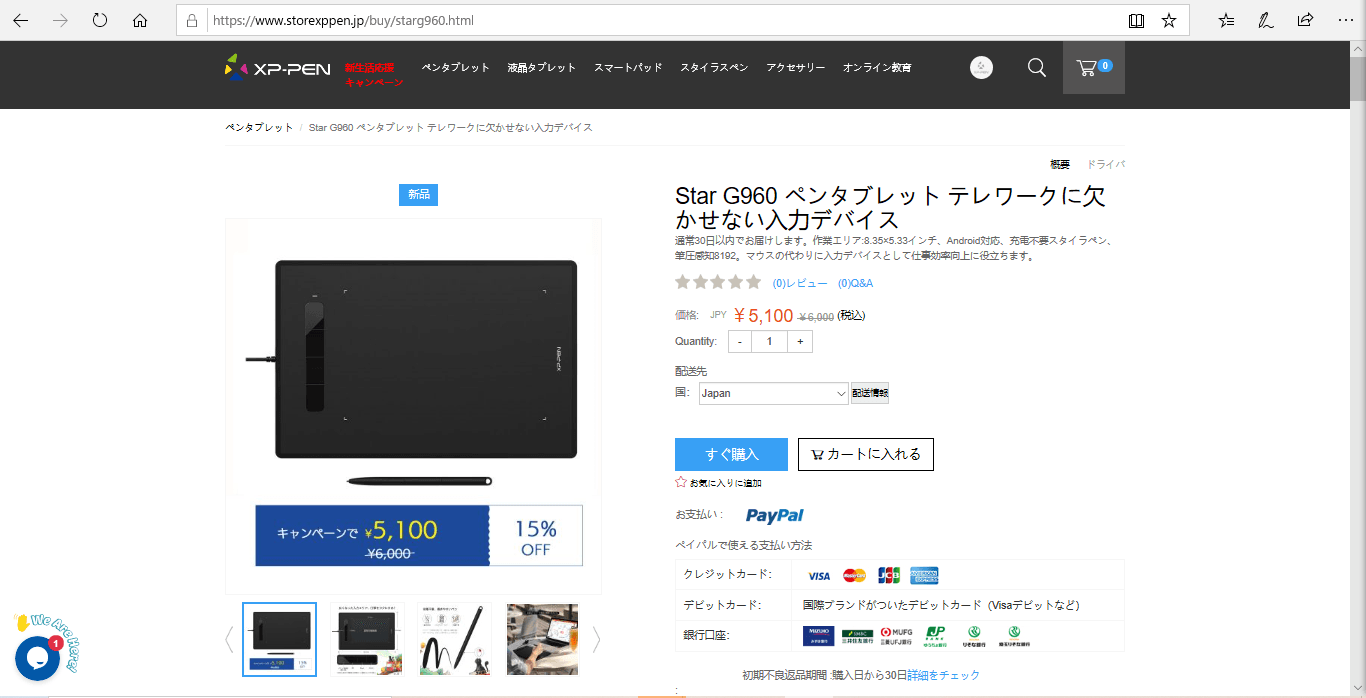
Task: Open browser settings and more menu
Action: coord(1345,20)
